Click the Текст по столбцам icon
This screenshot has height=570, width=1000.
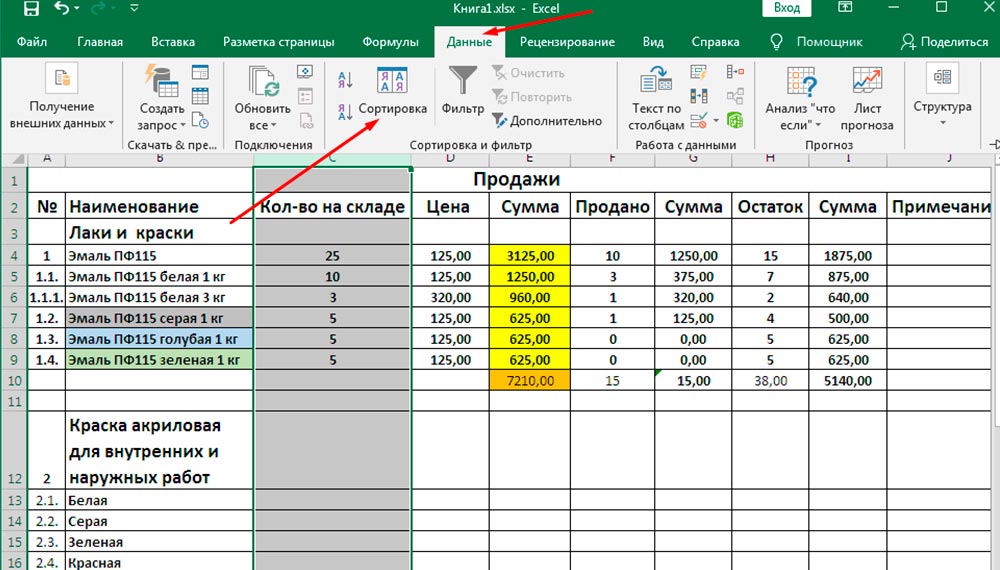click(x=656, y=81)
